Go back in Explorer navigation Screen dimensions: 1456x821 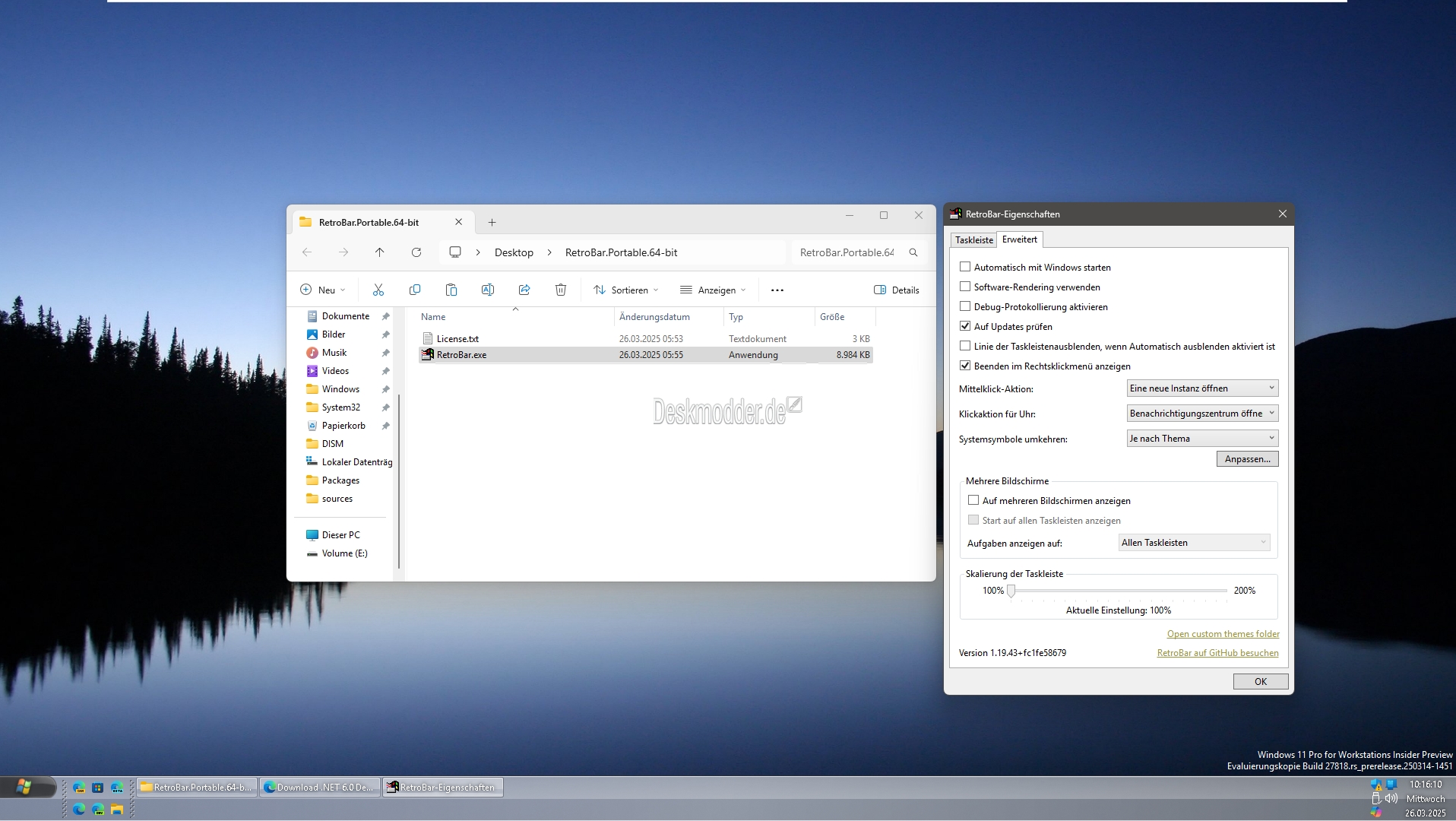(307, 252)
